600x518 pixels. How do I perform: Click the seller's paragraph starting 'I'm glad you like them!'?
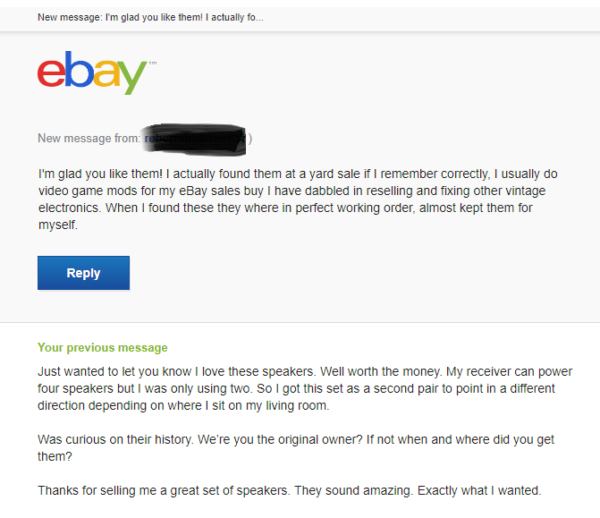pyautogui.click(x=298, y=199)
